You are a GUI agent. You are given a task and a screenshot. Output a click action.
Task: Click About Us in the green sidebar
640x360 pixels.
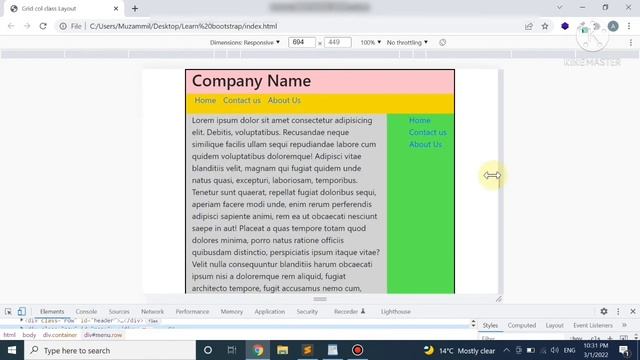coord(425,144)
